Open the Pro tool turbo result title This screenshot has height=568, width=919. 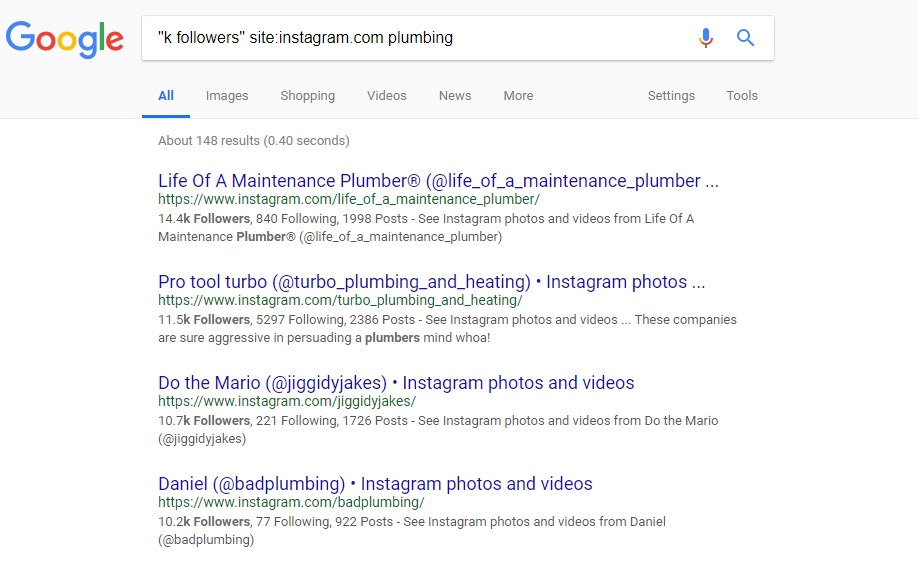point(431,281)
